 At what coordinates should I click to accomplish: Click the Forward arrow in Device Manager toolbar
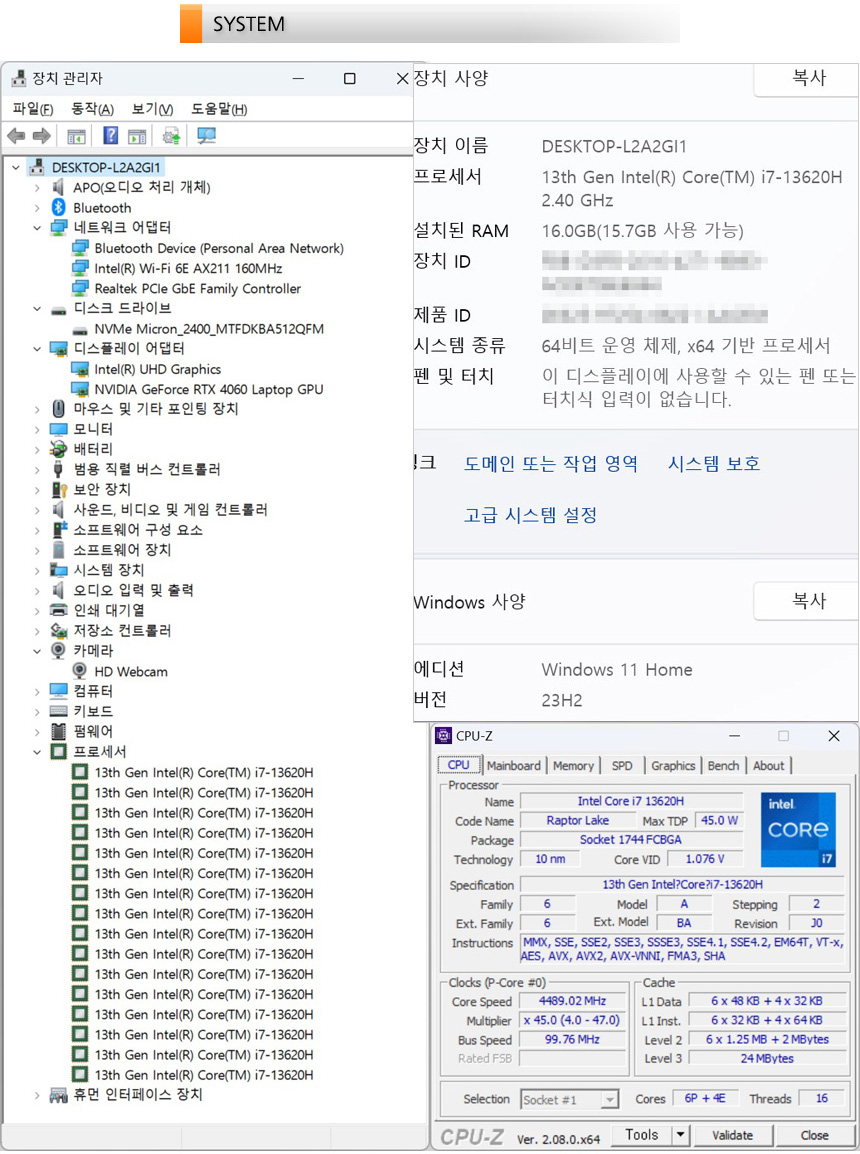[41, 136]
